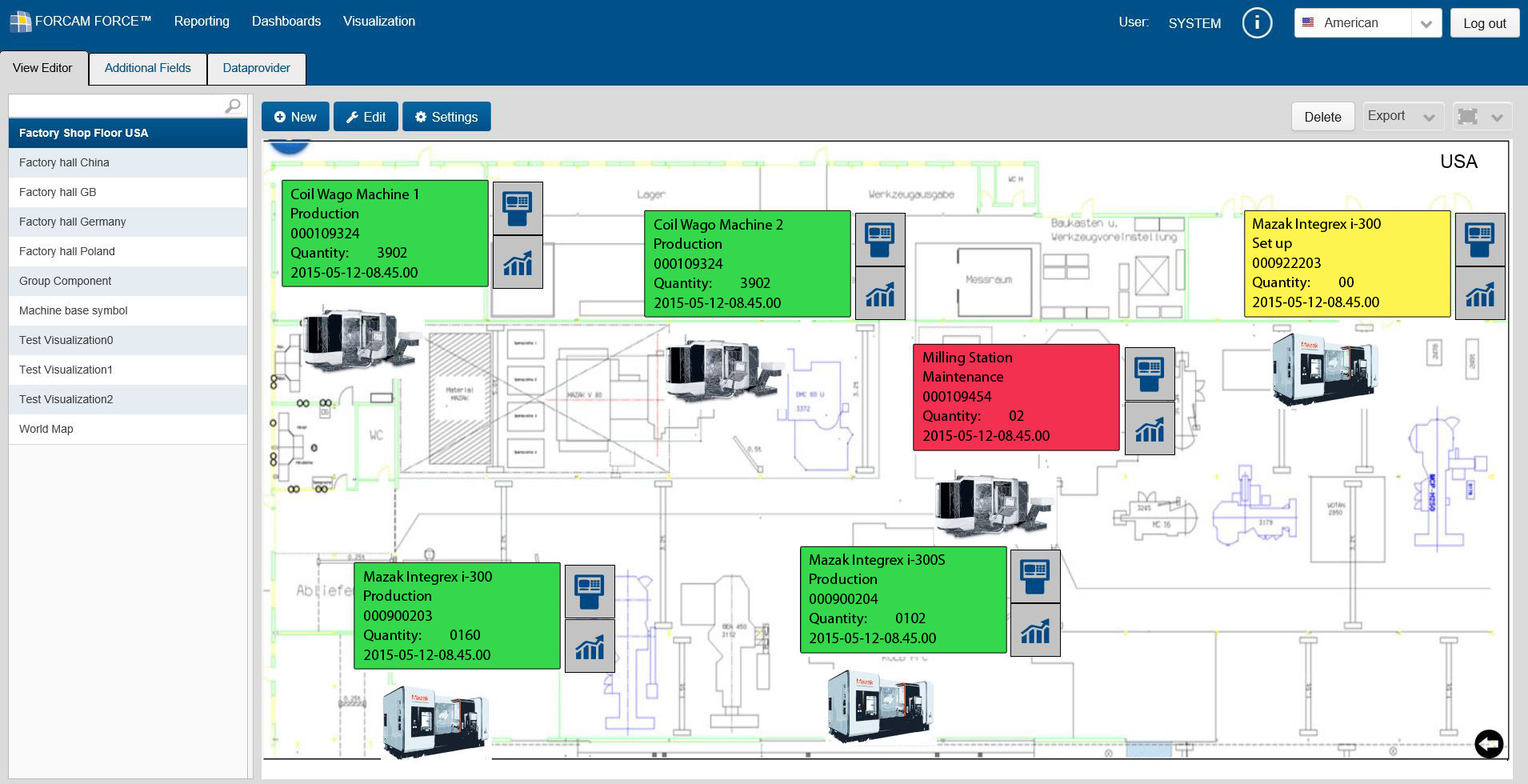
Task: Open terminal icon beside Coil Wago Machine 1
Action: click(518, 208)
